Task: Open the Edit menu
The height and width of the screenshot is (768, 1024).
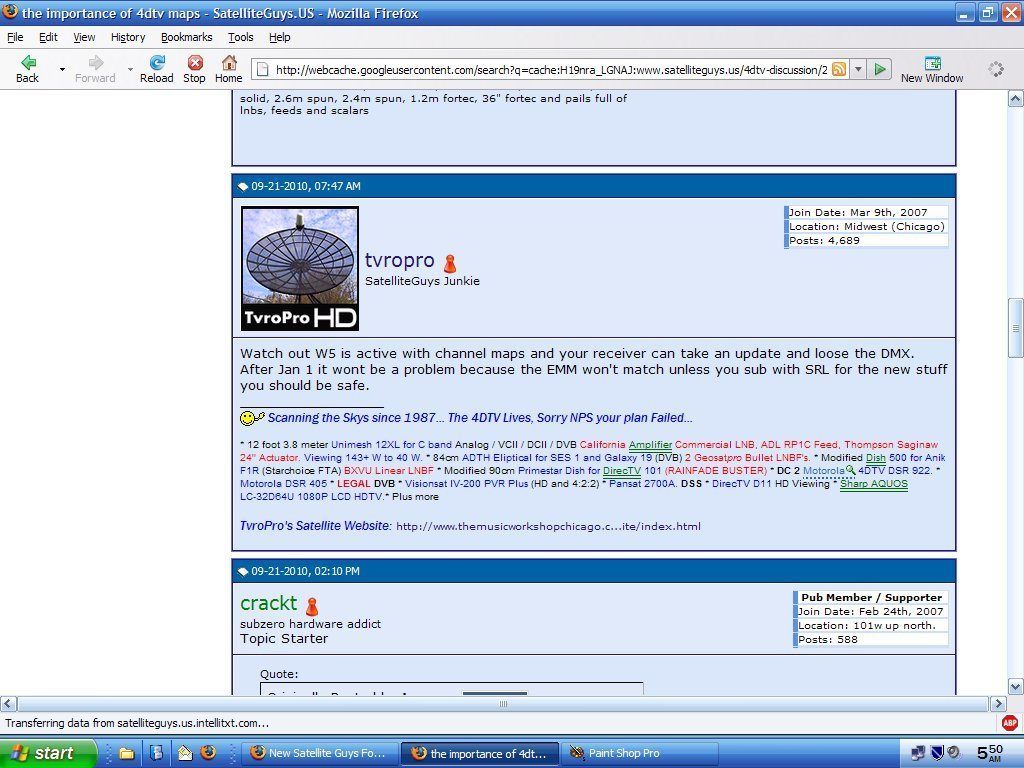Action: click(x=48, y=37)
